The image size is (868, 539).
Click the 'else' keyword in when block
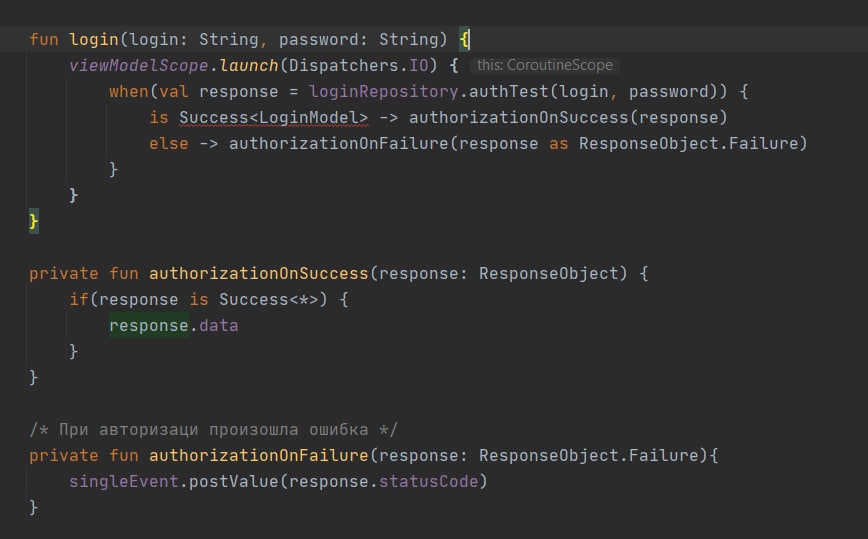click(169, 143)
